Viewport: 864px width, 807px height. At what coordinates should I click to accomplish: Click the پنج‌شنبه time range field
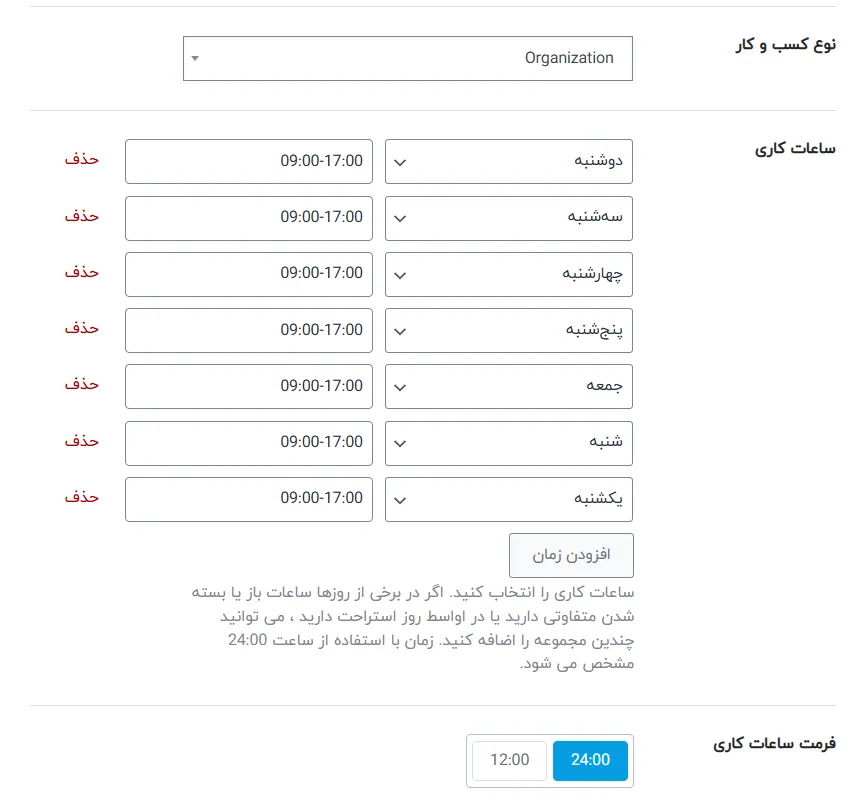248,330
